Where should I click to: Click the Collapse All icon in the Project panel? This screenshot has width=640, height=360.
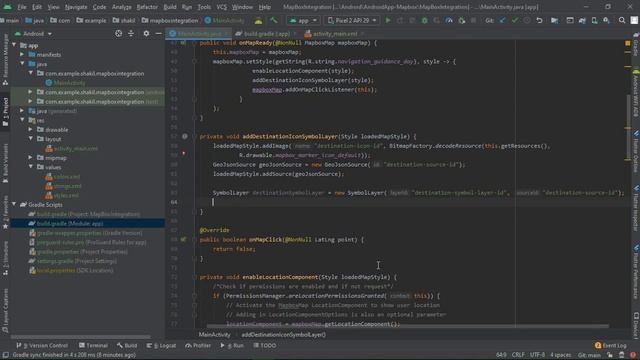tap(131, 33)
